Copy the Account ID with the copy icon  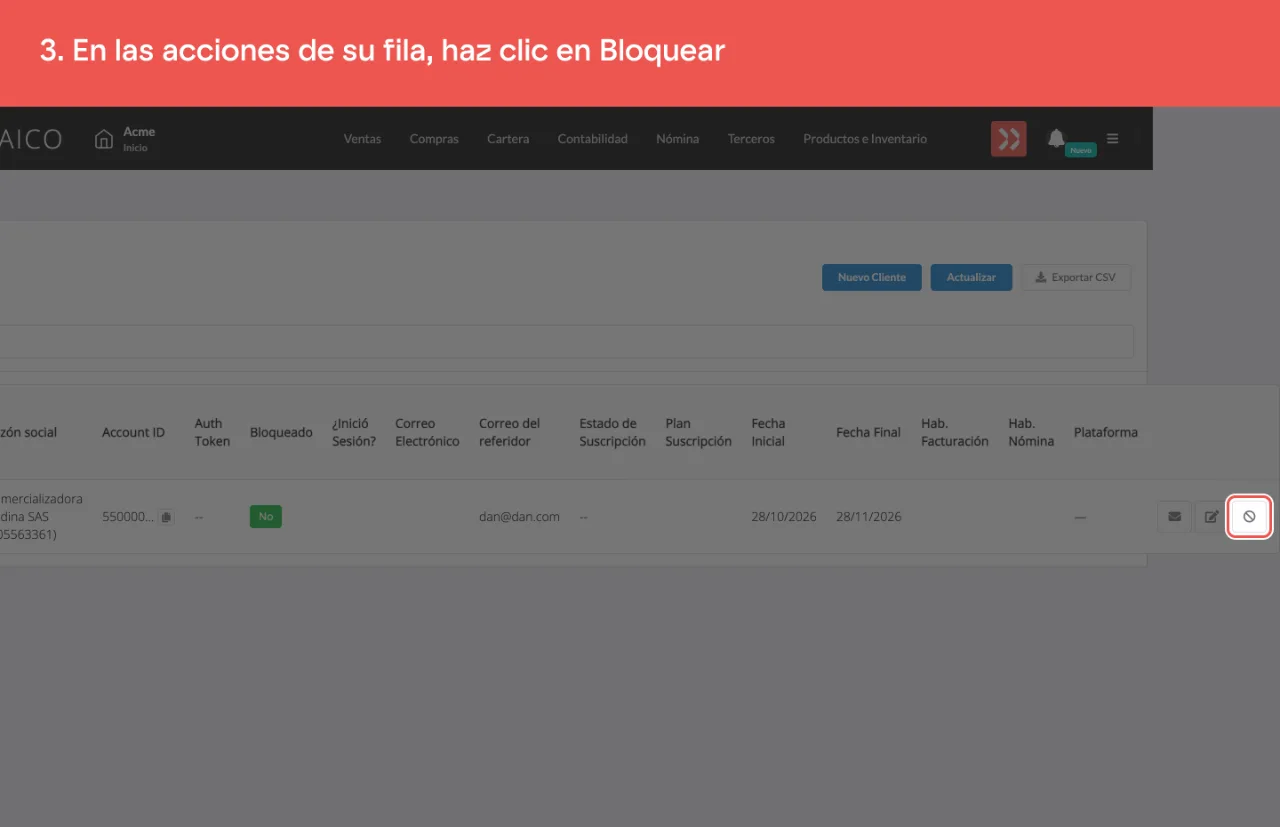(166, 517)
